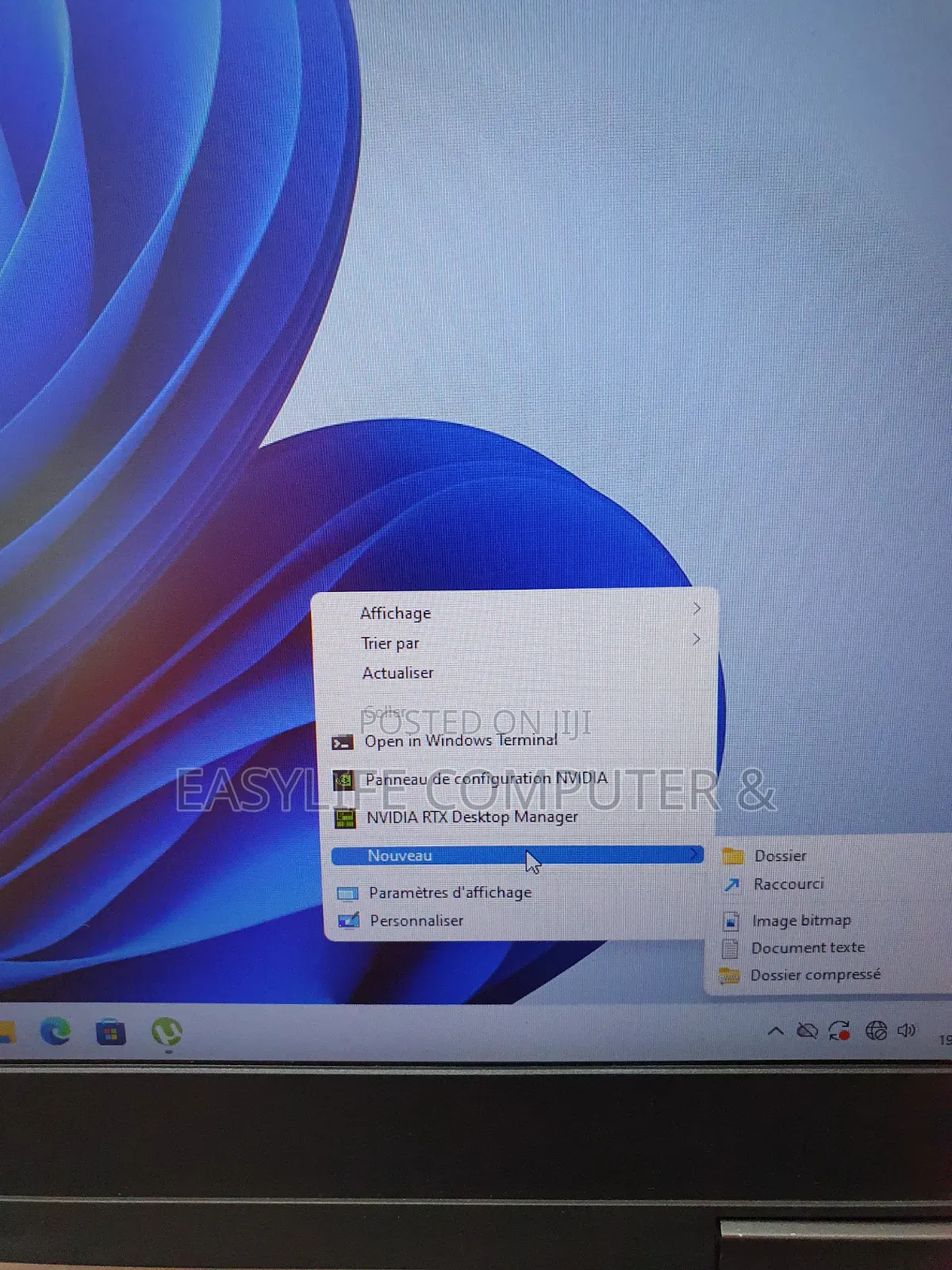Open the sync alert tray icon
This screenshot has height=1270, width=952.
click(839, 1031)
